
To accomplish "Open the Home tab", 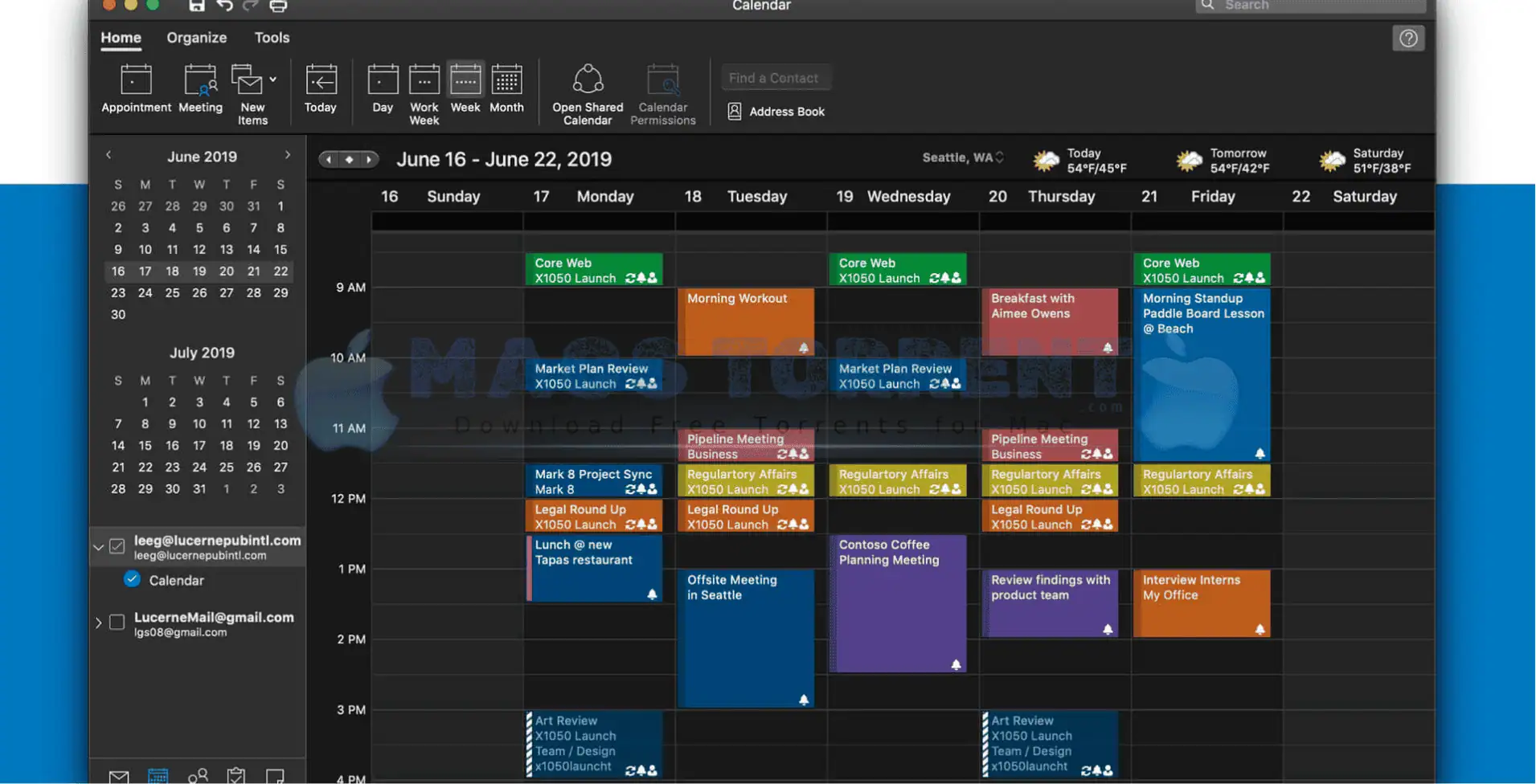I will pyautogui.click(x=121, y=38).
